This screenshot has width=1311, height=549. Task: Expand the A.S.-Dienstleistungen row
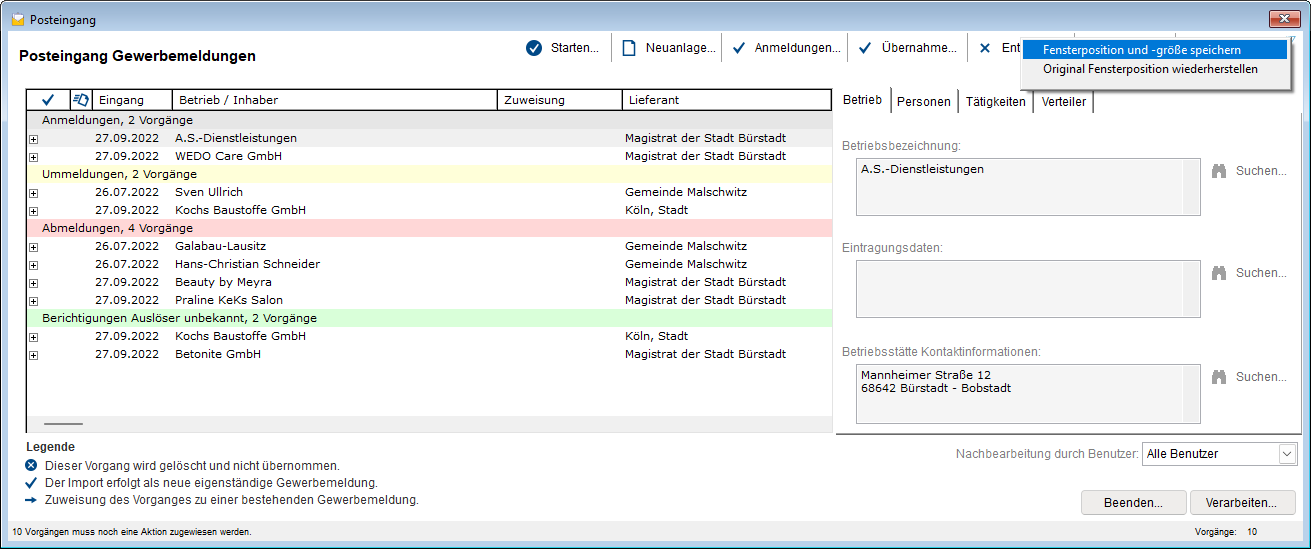pyautogui.click(x=33, y=139)
